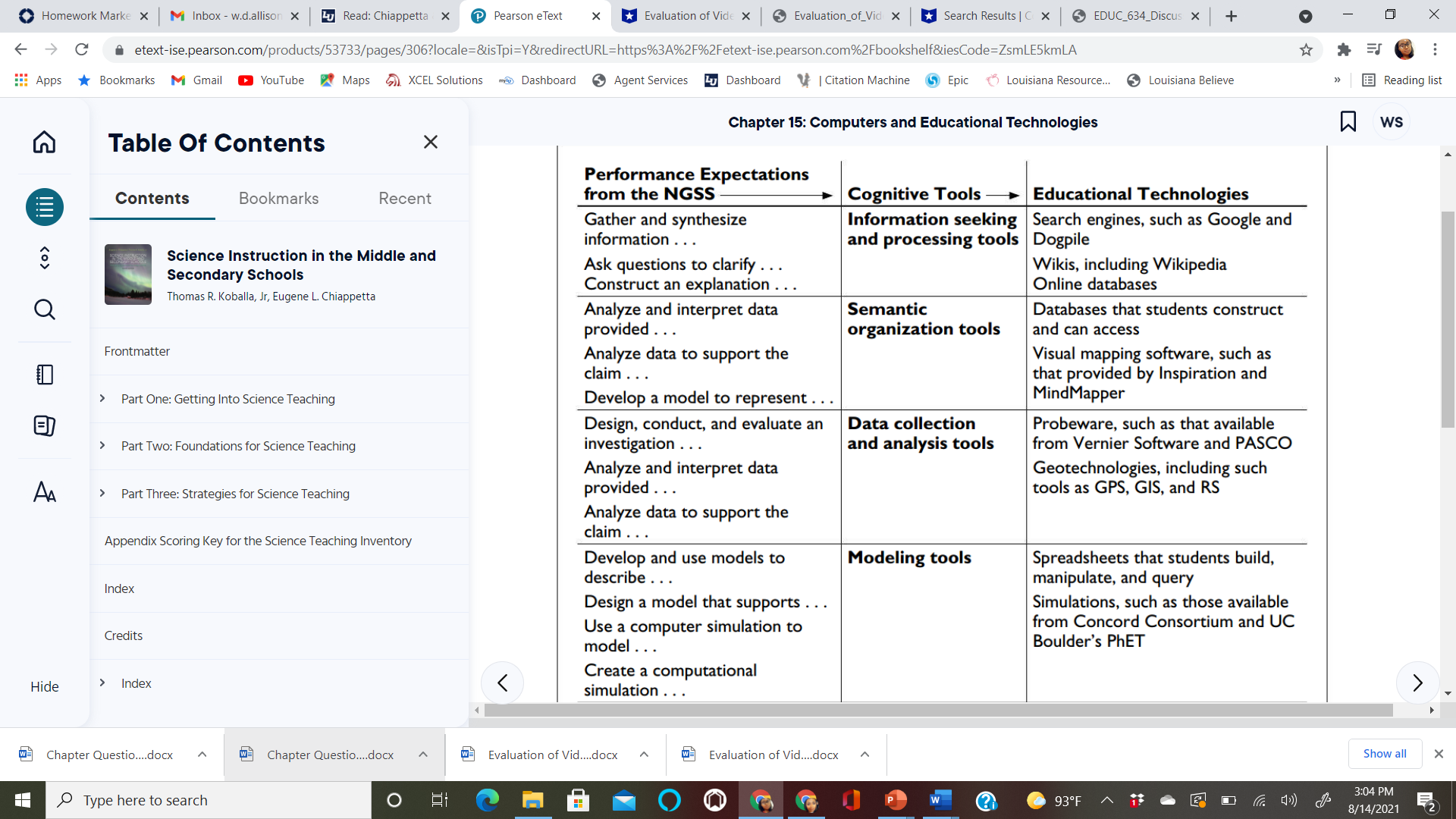The image size is (1456, 819).
Task: Click the address bar URL
Action: [x=605, y=50]
